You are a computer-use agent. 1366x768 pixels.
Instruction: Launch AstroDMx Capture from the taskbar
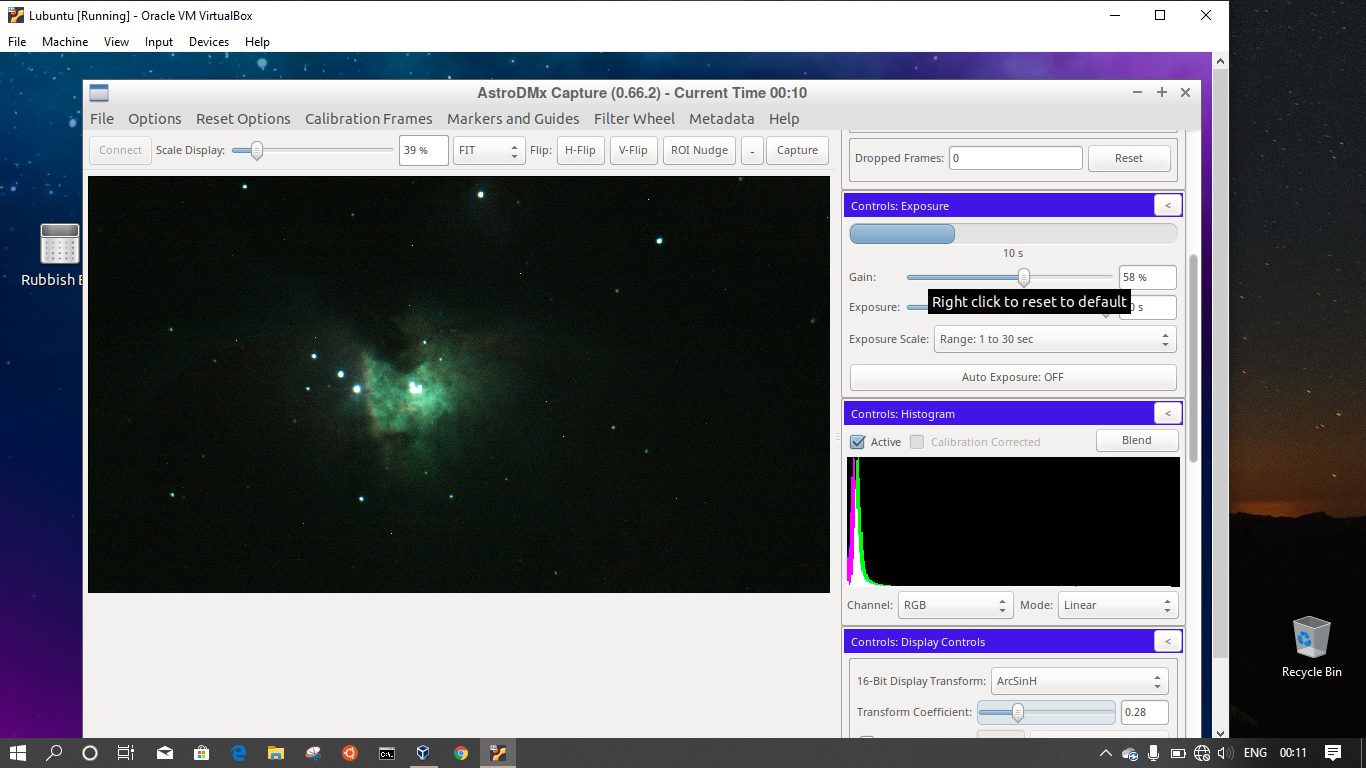pos(497,752)
